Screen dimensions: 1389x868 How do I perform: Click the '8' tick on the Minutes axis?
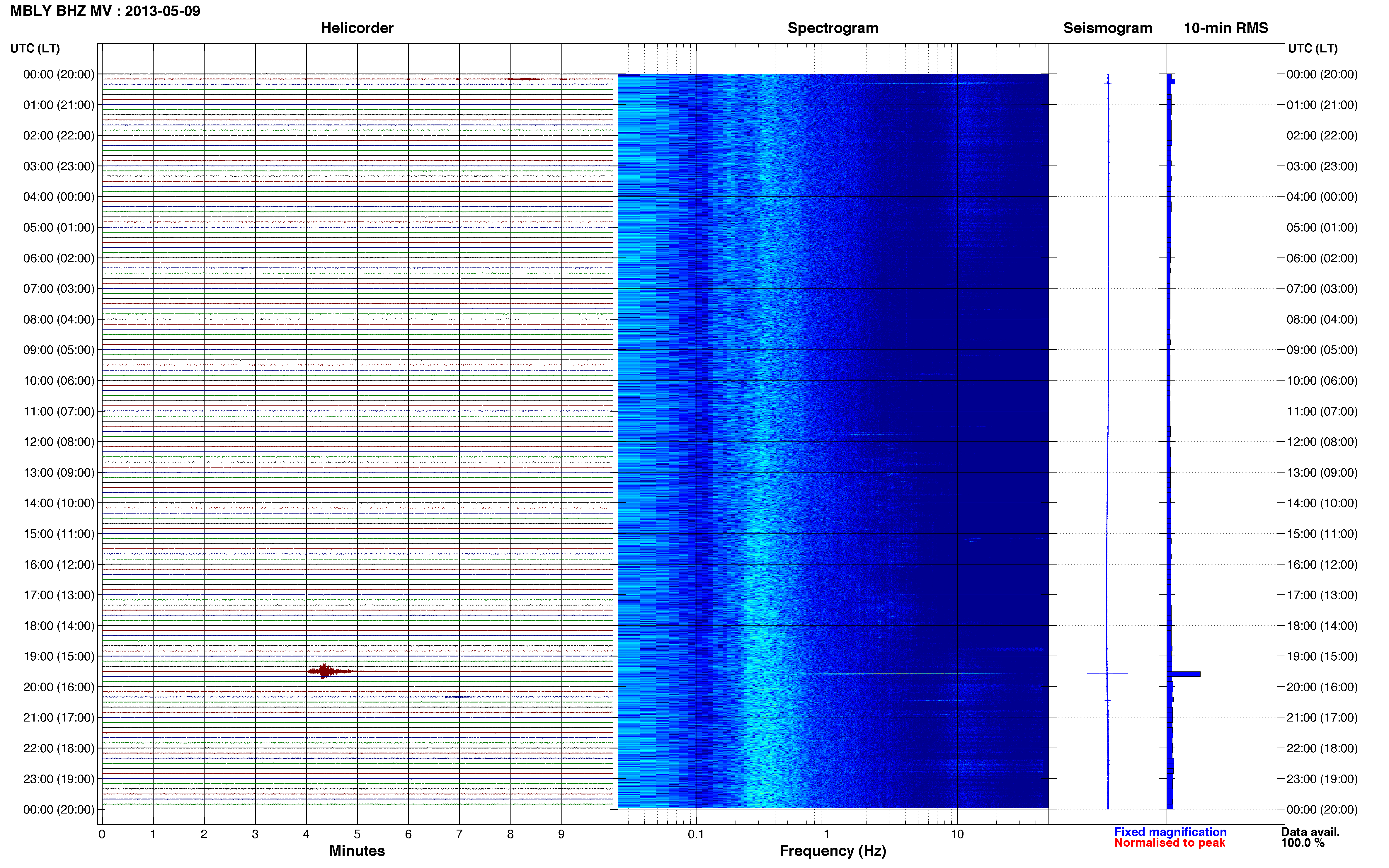coord(510,834)
